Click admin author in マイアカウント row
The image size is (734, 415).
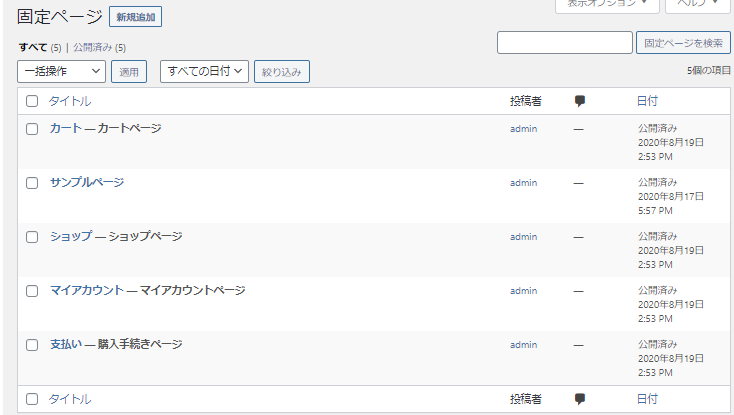pyautogui.click(x=523, y=291)
